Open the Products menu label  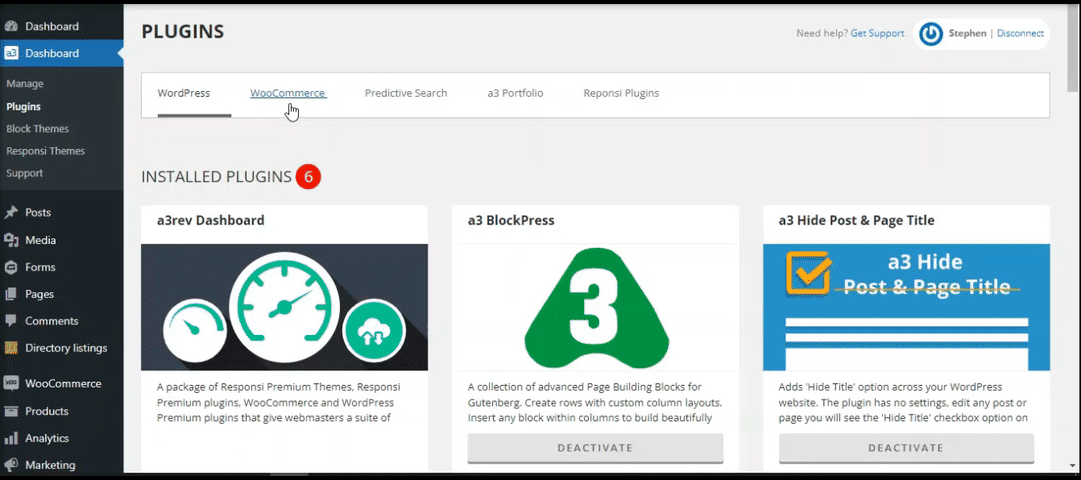47,411
